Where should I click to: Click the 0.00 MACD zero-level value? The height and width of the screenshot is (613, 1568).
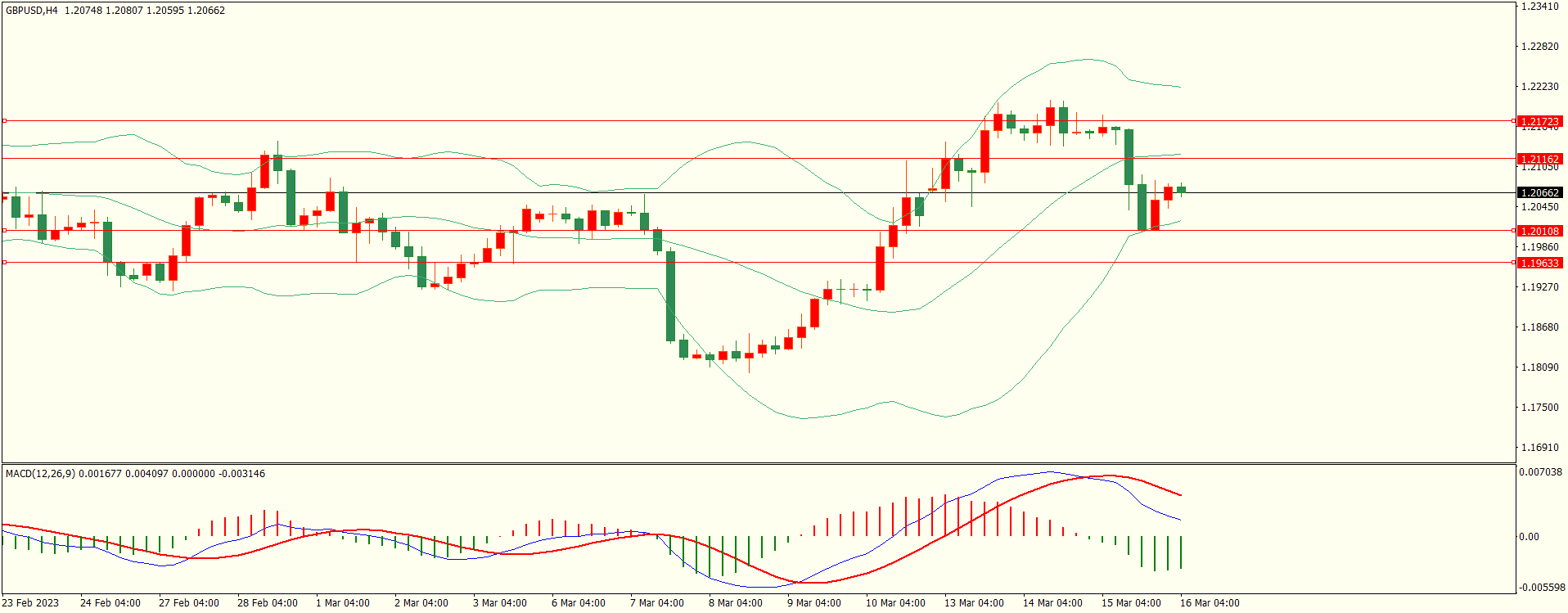(x=1529, y=537)
